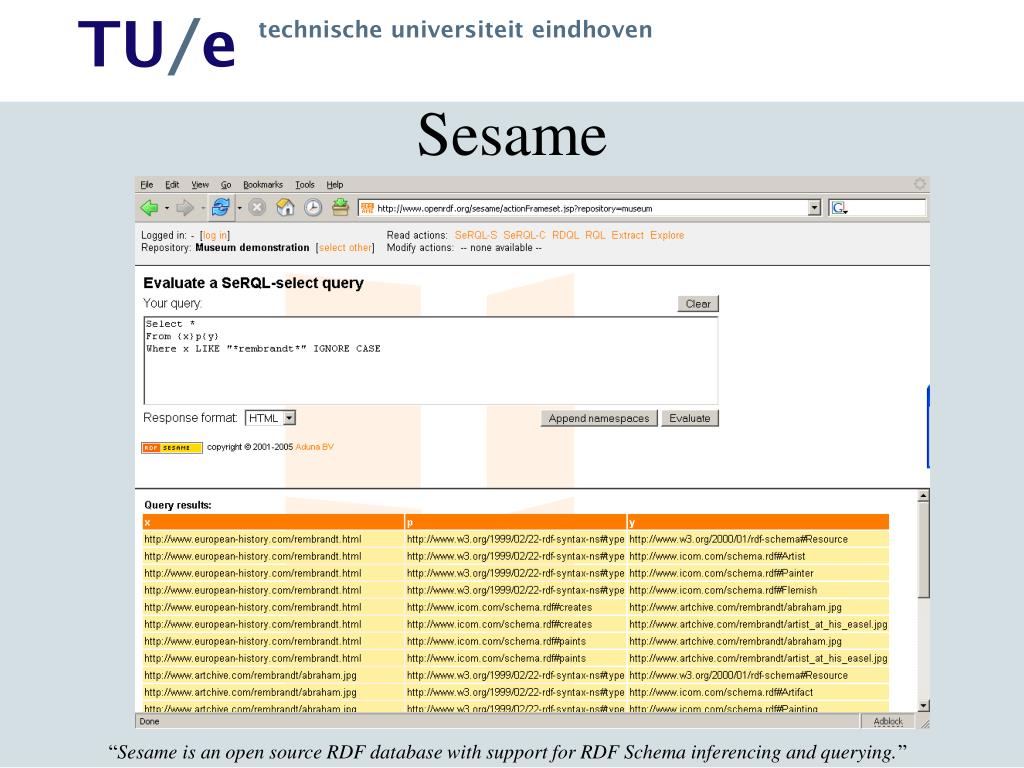
Task: Open the Go menu
Action: (226, 185)
